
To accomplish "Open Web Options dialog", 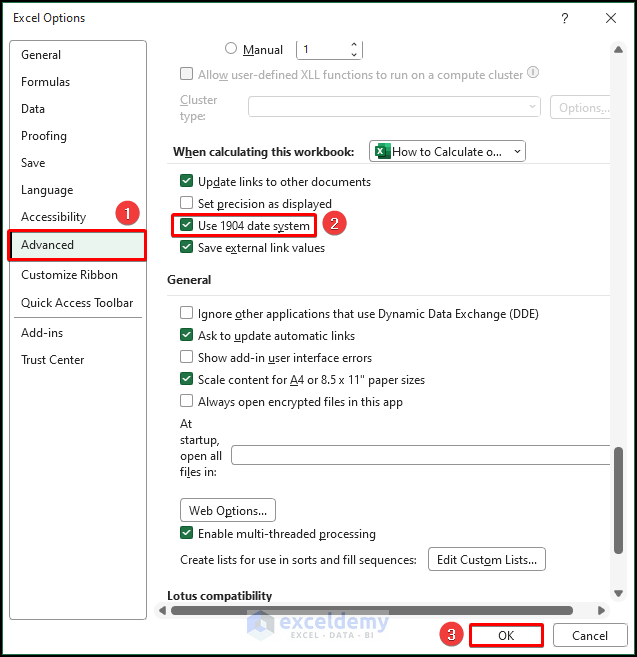I will click(x=228, y=510).
